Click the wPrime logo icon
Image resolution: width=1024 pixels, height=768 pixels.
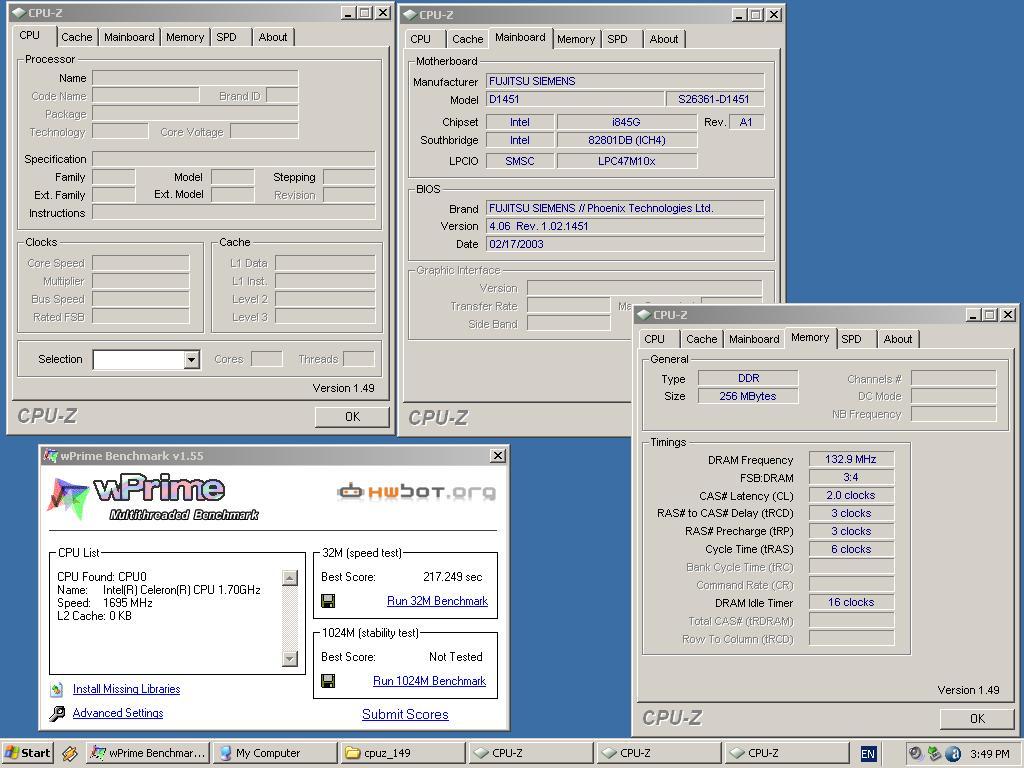(68, 498)
